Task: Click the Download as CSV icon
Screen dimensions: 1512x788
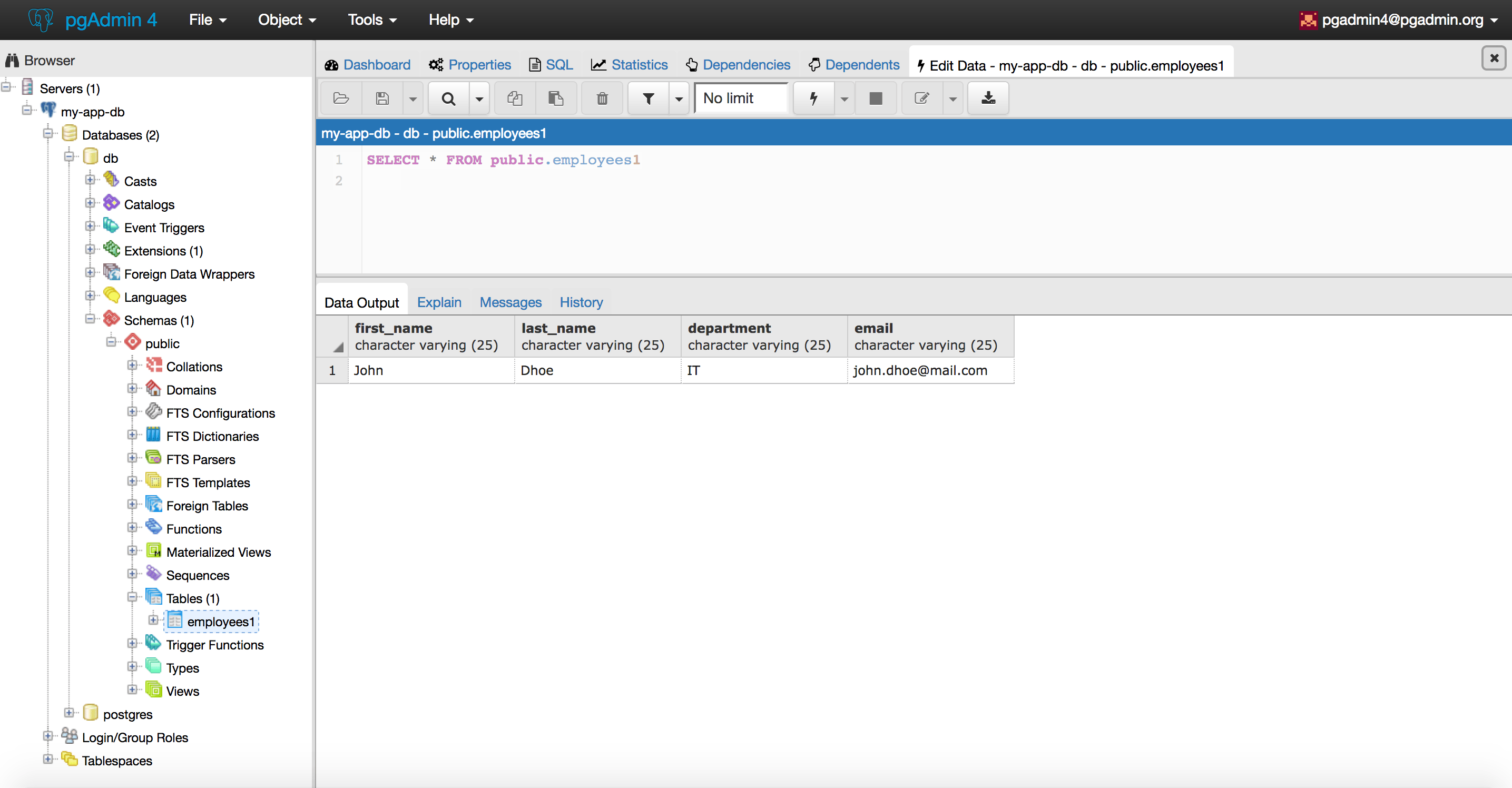Action: (988, 98)
